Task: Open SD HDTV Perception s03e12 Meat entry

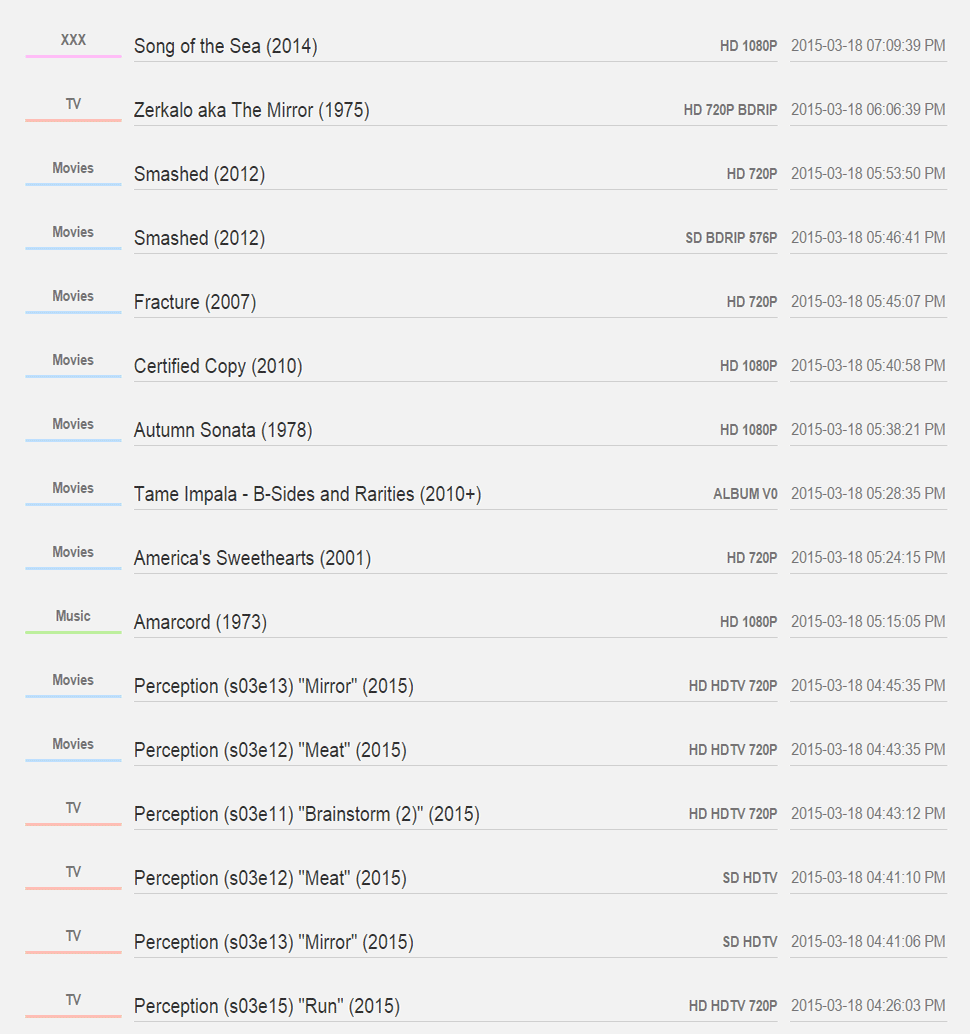Action: 270,878
